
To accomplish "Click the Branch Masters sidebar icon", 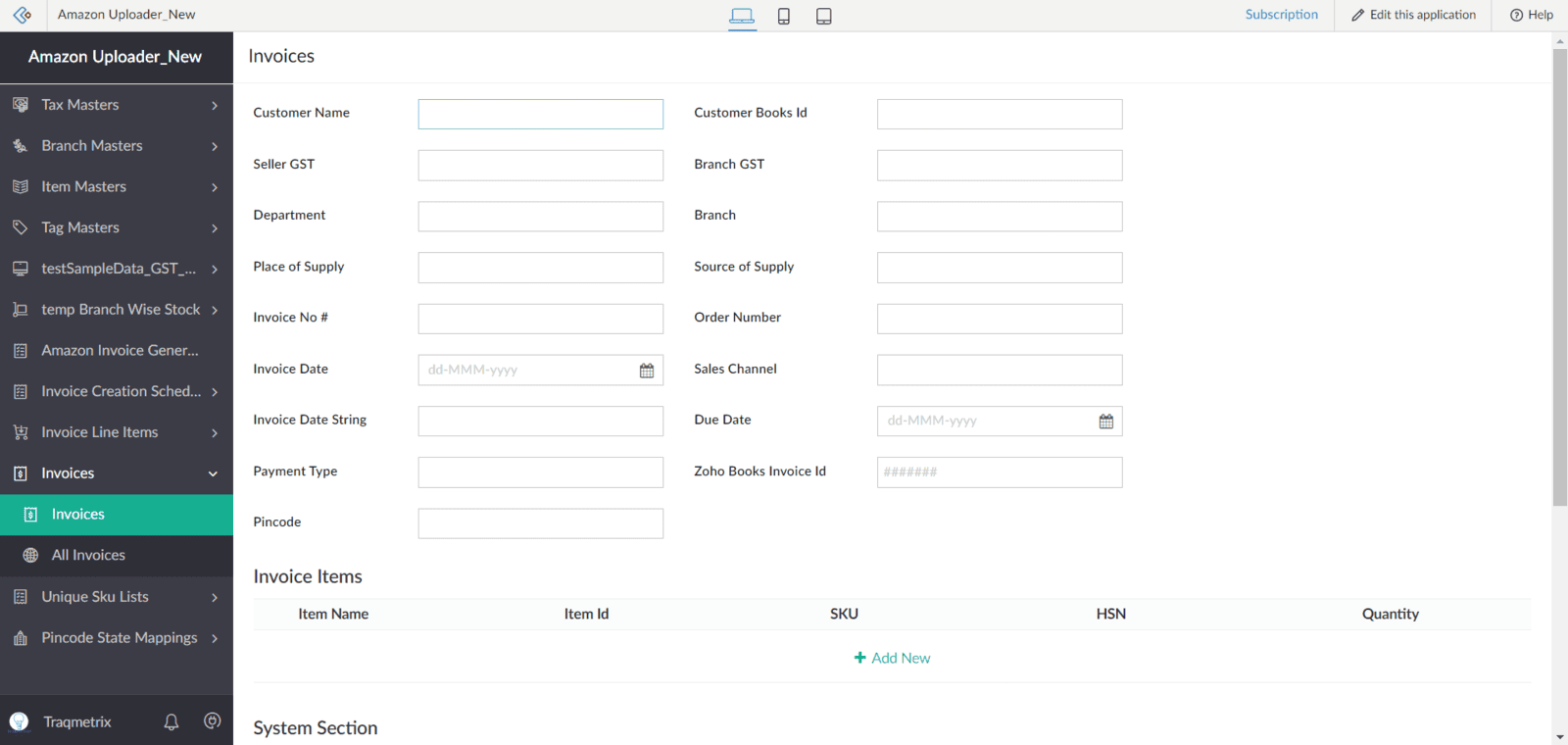I will pos(20,145).
